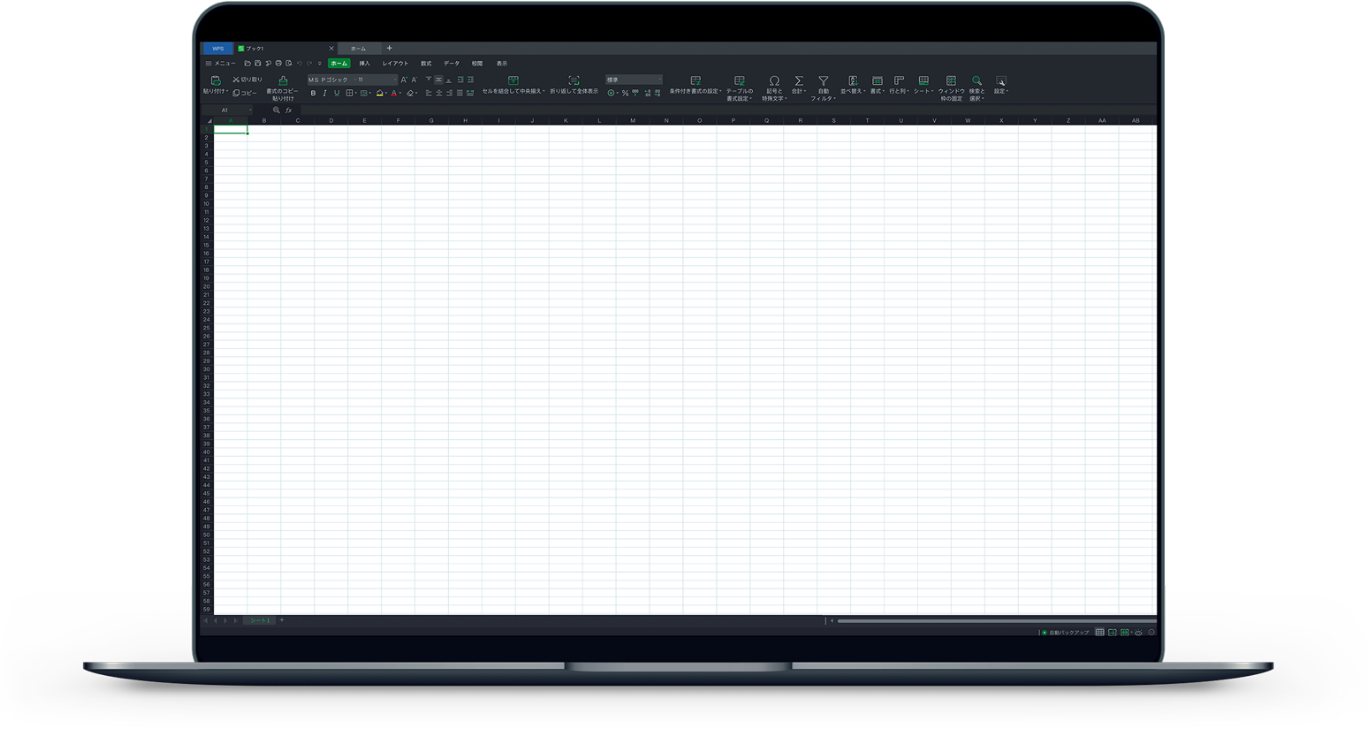Click the 切り取り (Cut) button
This screenshot has width=1369, height=729.
247,80
